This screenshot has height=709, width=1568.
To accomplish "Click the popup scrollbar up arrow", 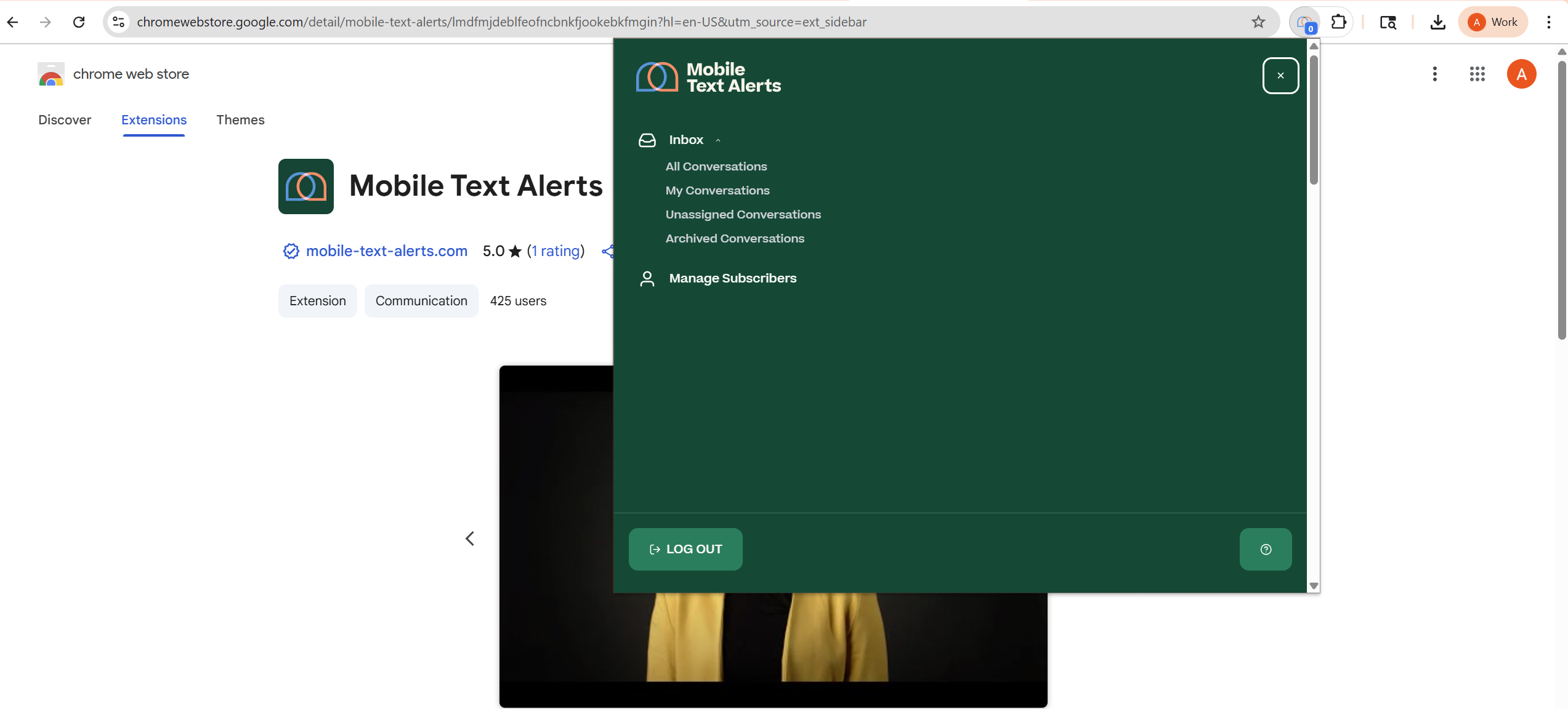I will [1314, 46].
